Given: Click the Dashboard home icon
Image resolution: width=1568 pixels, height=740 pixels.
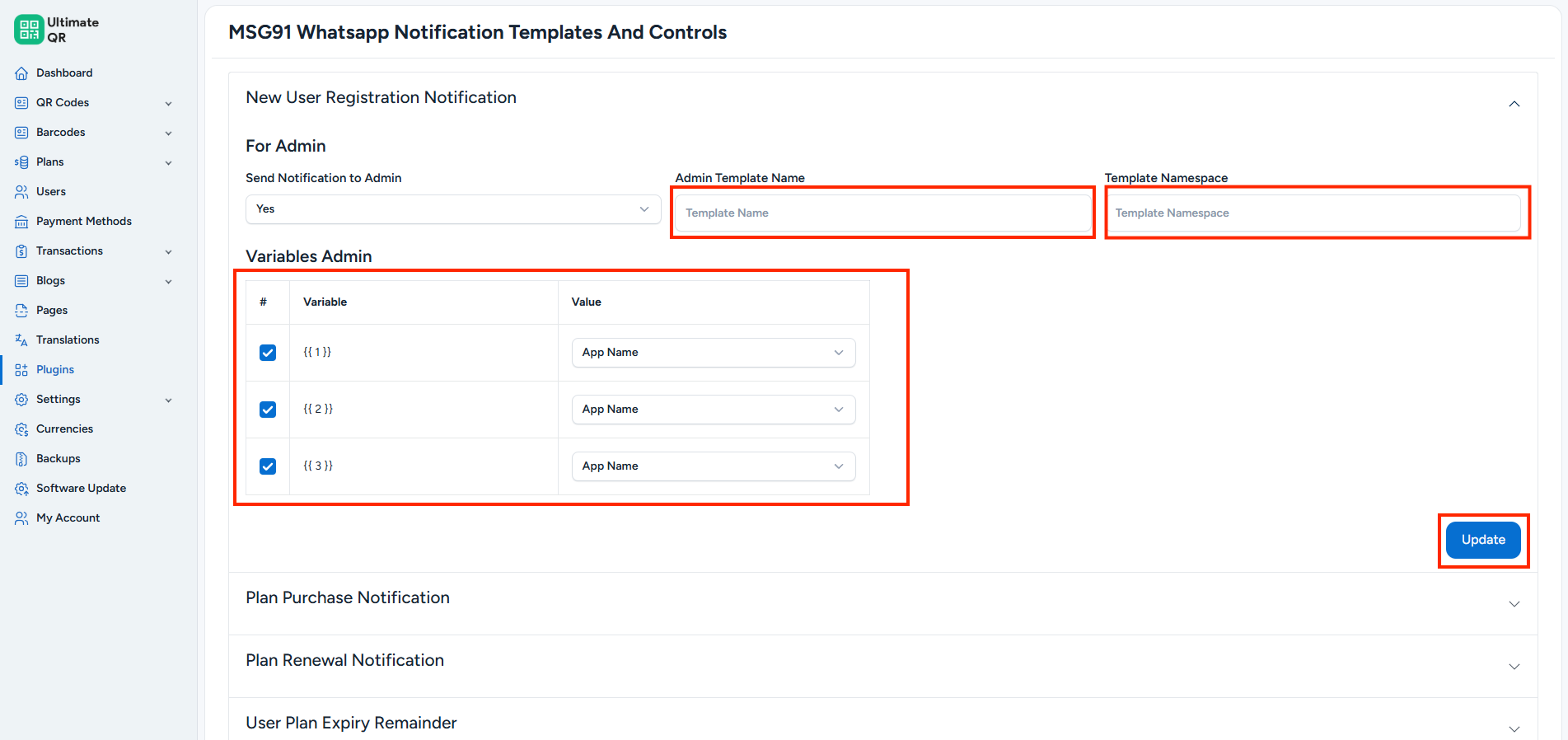Looking at the screenshot, I should coord(21,73).
